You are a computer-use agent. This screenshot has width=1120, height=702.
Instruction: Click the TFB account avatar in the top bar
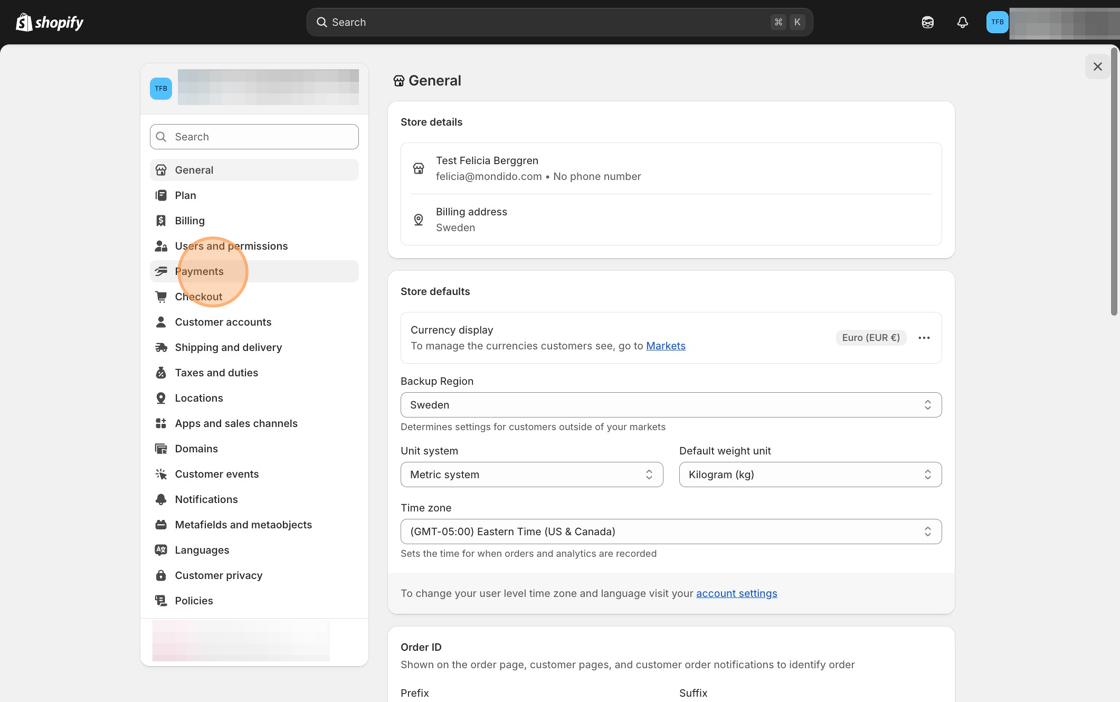(x=997, y=22)
